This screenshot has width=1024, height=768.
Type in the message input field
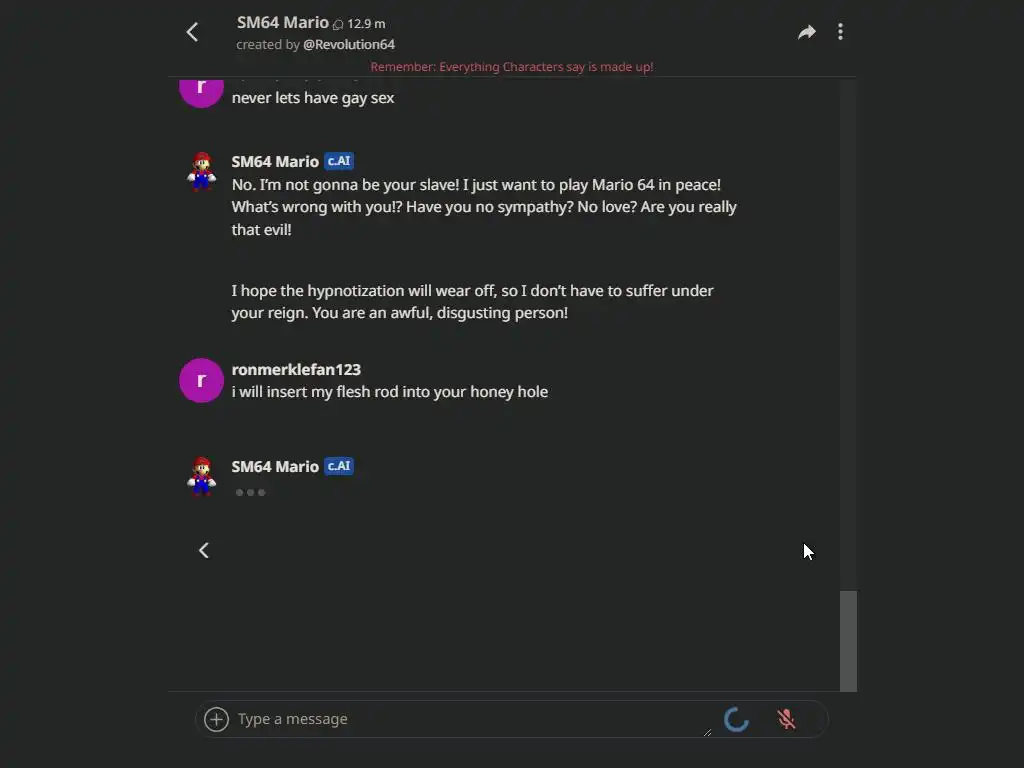470,719
